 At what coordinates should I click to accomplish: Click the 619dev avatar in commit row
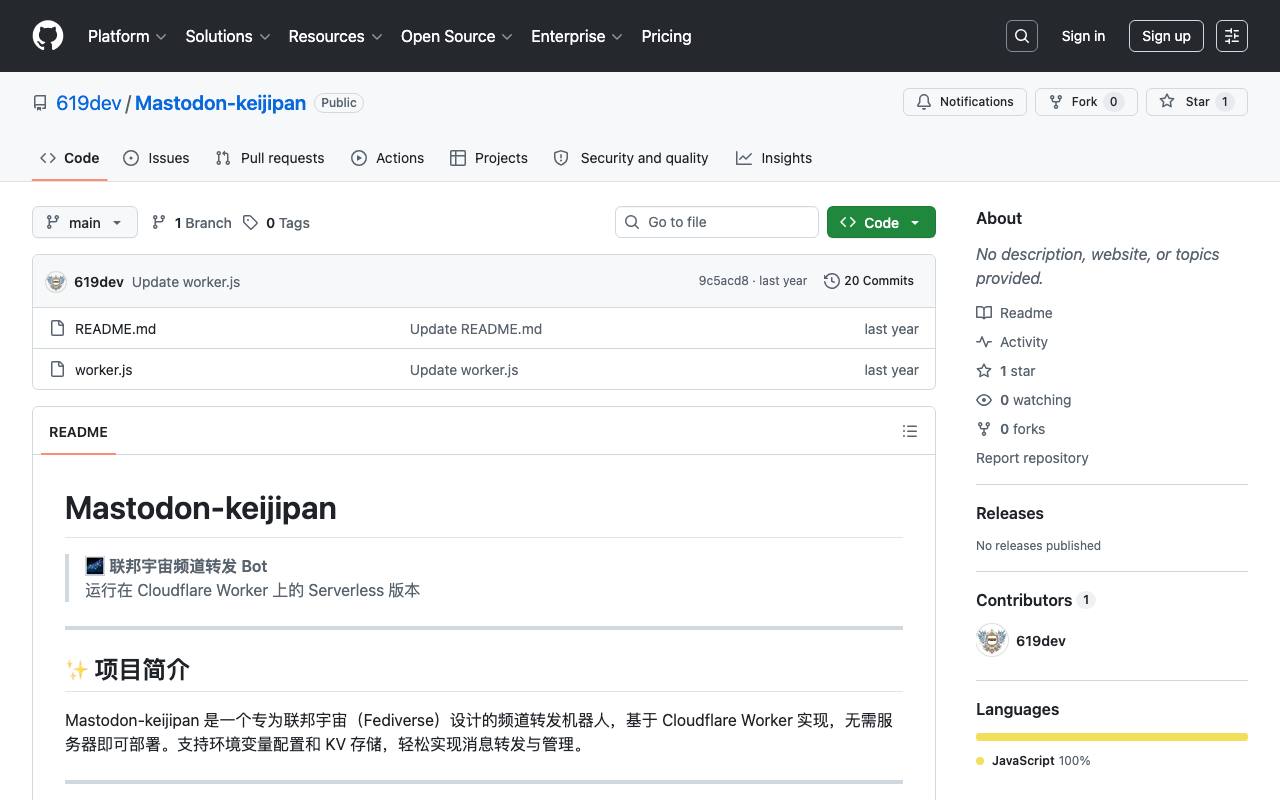coord(56,281)
